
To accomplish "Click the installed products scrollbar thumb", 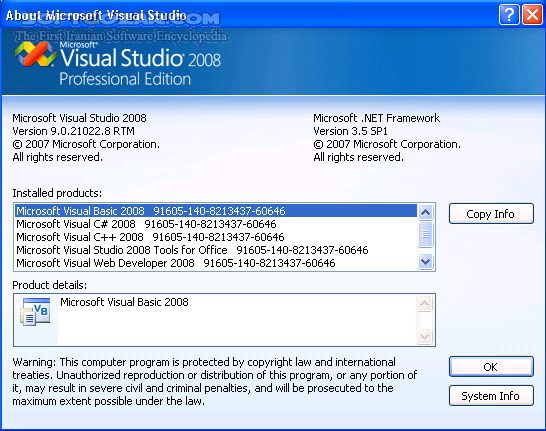I will 426,234.
